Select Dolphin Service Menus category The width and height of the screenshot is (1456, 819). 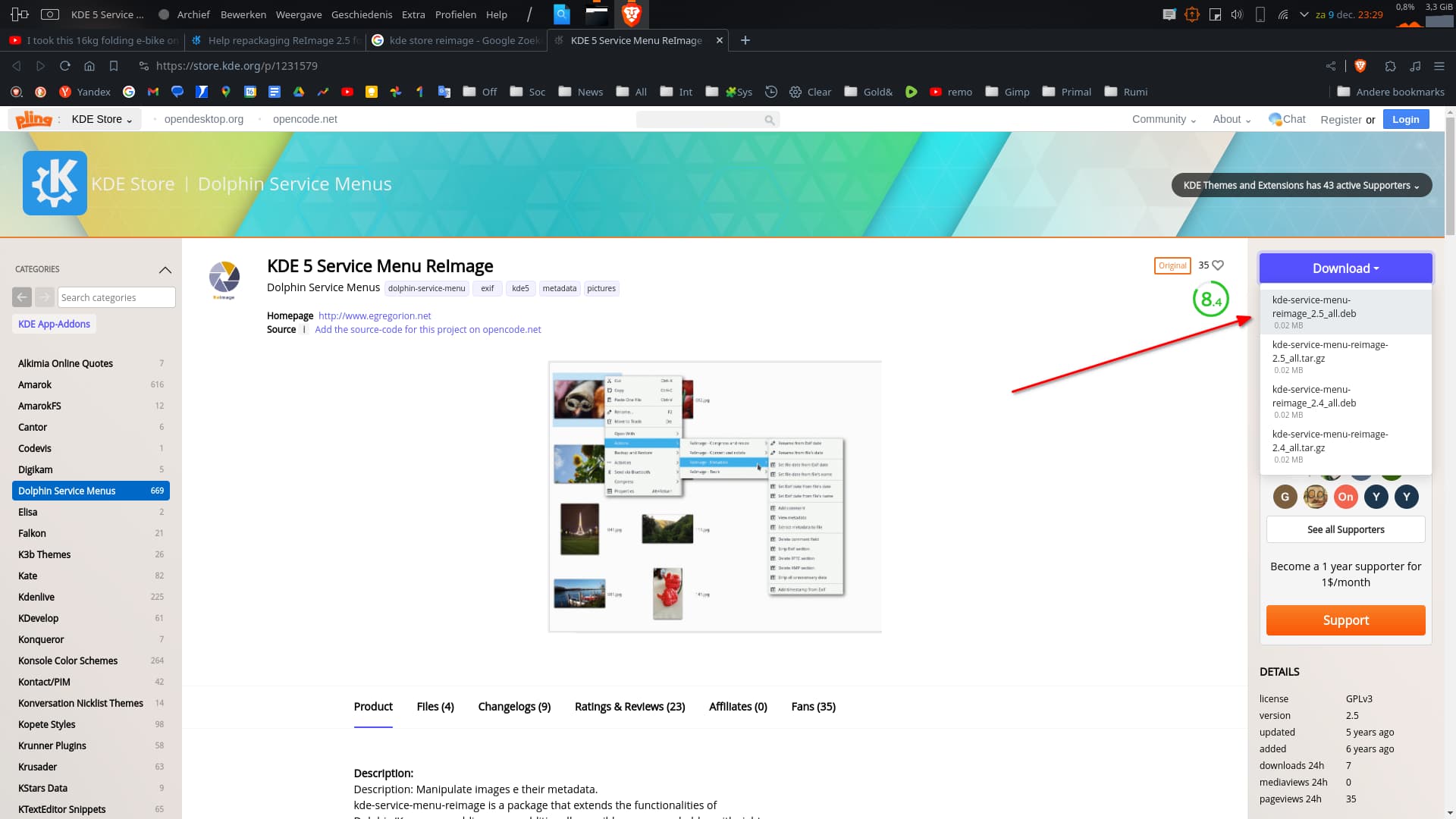coord(91,491)
